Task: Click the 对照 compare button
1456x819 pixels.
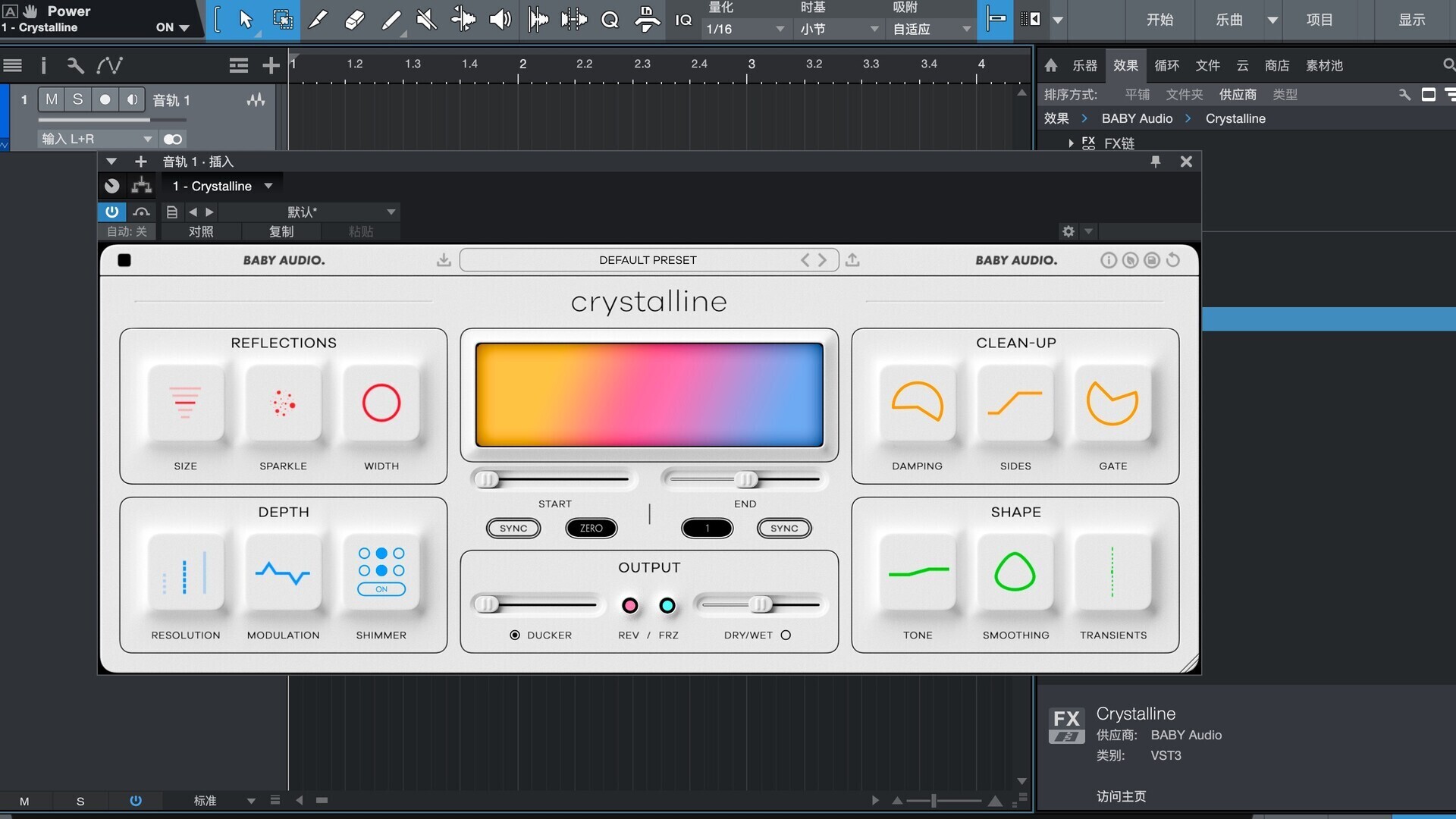Action: click(x=201, y=231)
